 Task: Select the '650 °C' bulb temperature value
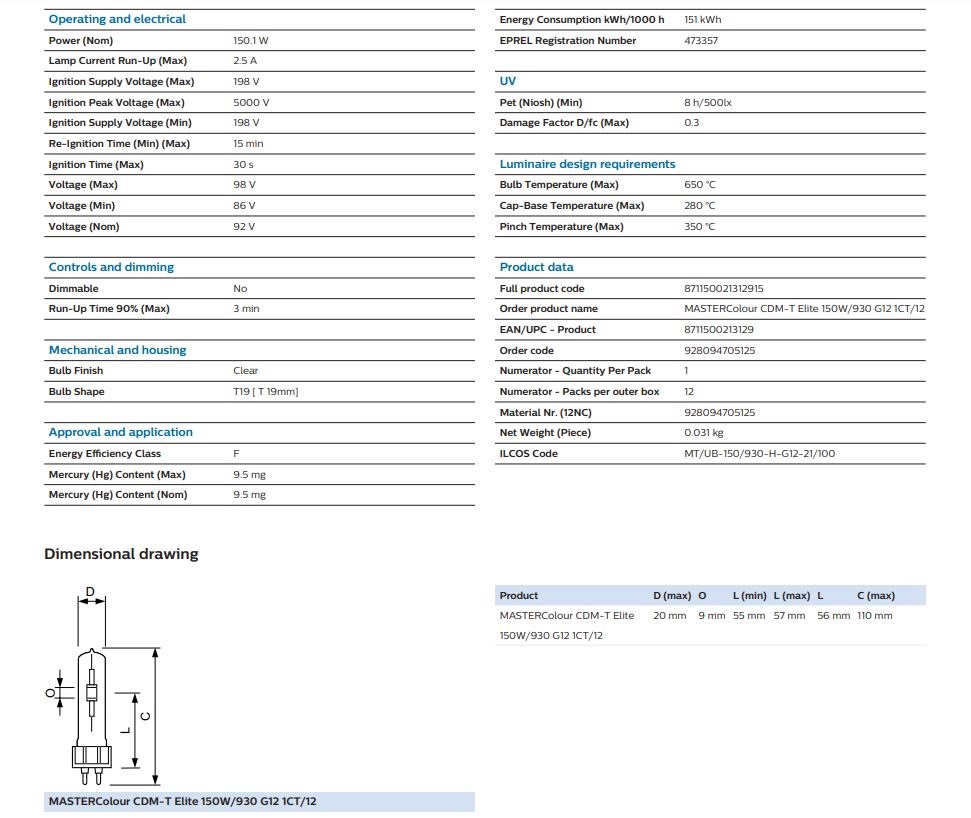tap(700, 185)
